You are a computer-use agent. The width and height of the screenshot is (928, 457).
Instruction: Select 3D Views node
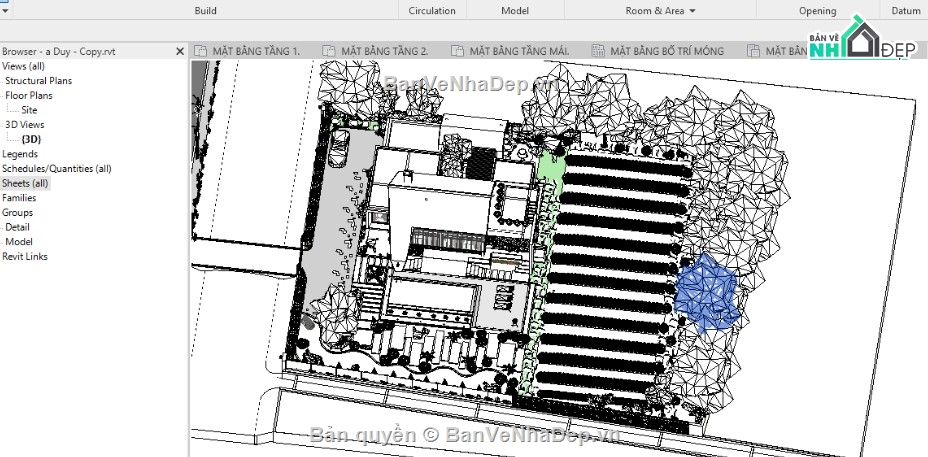pyautogui.click(x=24, y=125)
